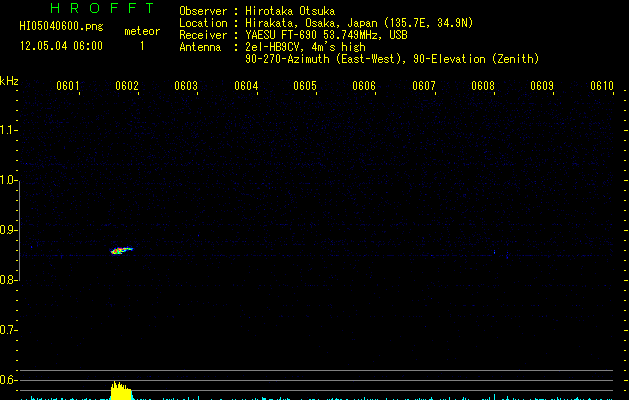This screenshot has width=629, height=400.
Task: Click the 0608 time marker
Action: tap(483, 85)
